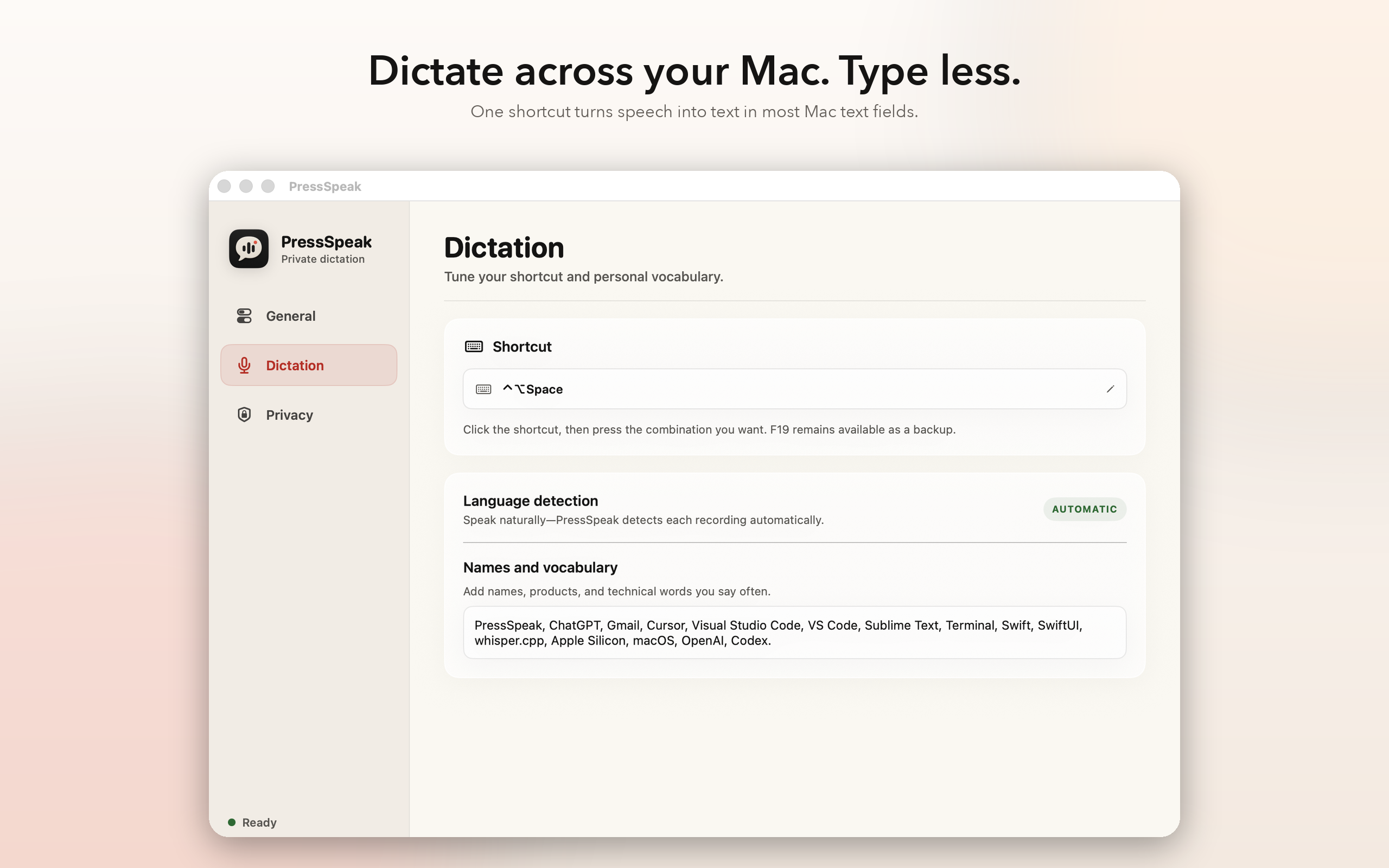Open the Privacy sidebar tab
This screenshot has height=868, width=1389.
coord(309,414)
